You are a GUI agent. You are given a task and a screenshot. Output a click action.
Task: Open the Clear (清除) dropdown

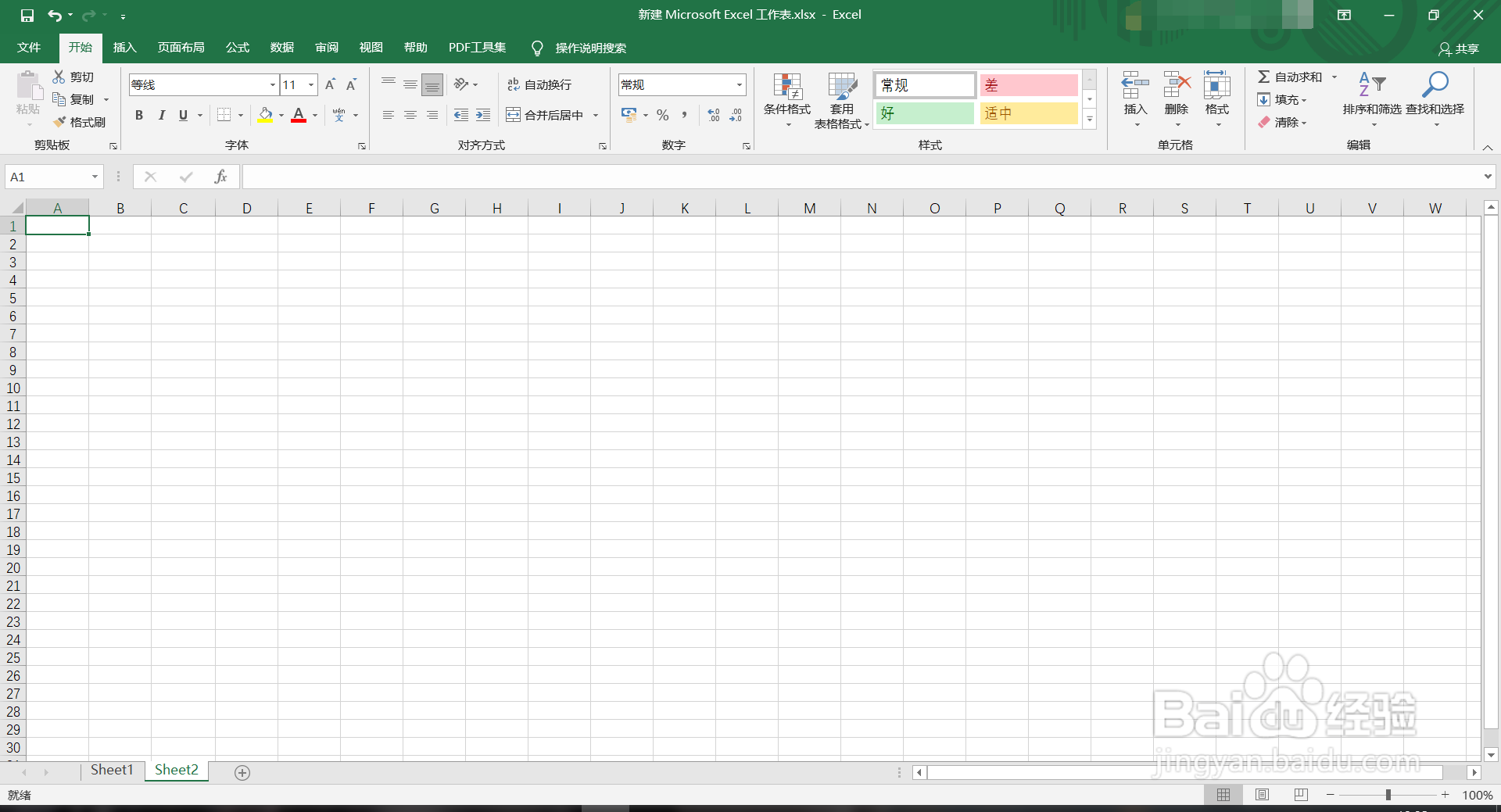[1282, 122]
